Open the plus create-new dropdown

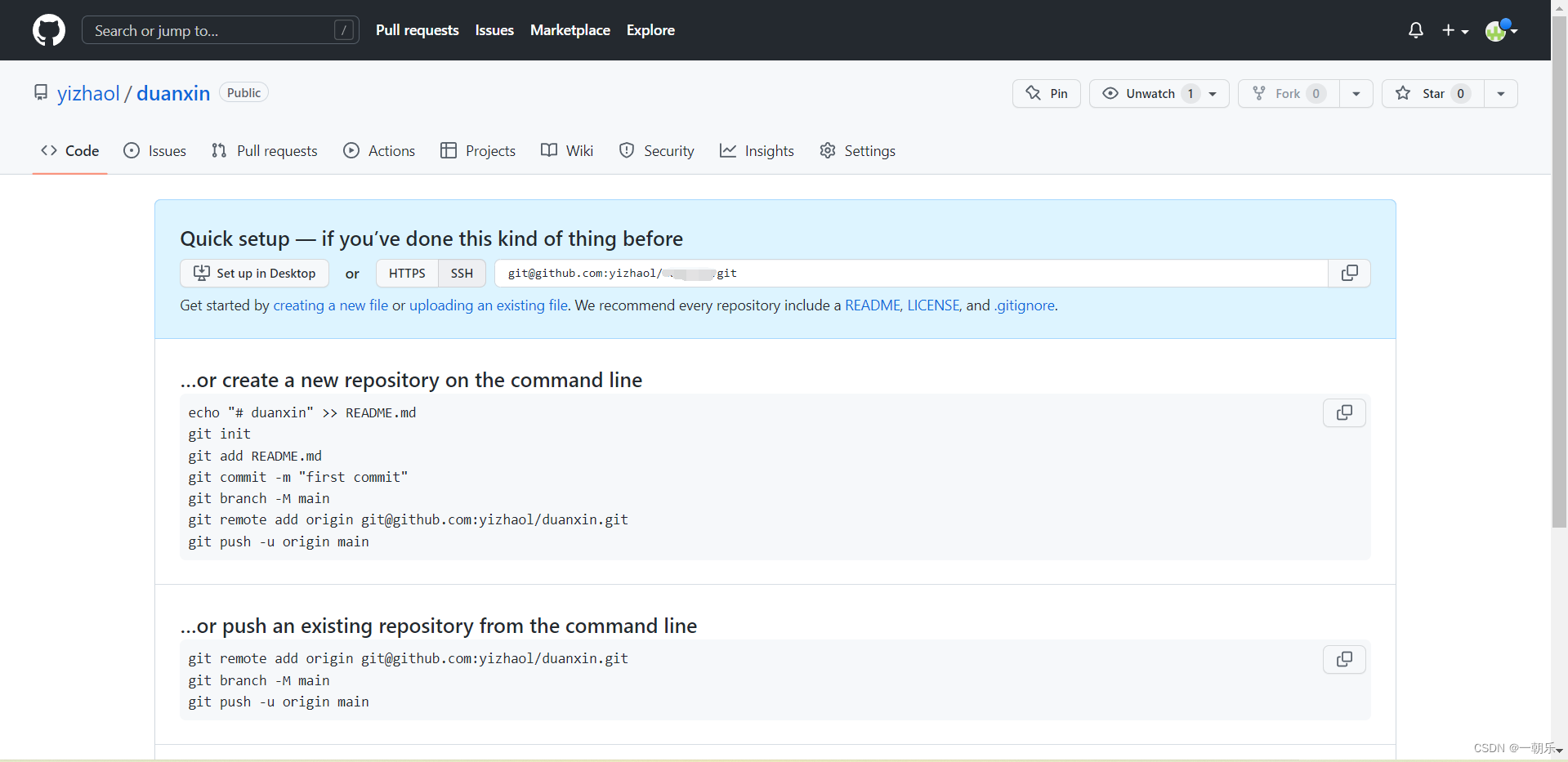pos(1455,30)
